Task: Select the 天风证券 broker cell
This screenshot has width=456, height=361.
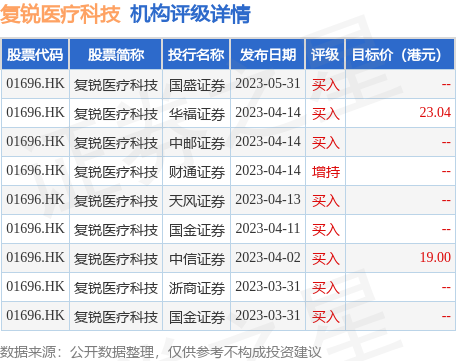Action: (197, 201)
